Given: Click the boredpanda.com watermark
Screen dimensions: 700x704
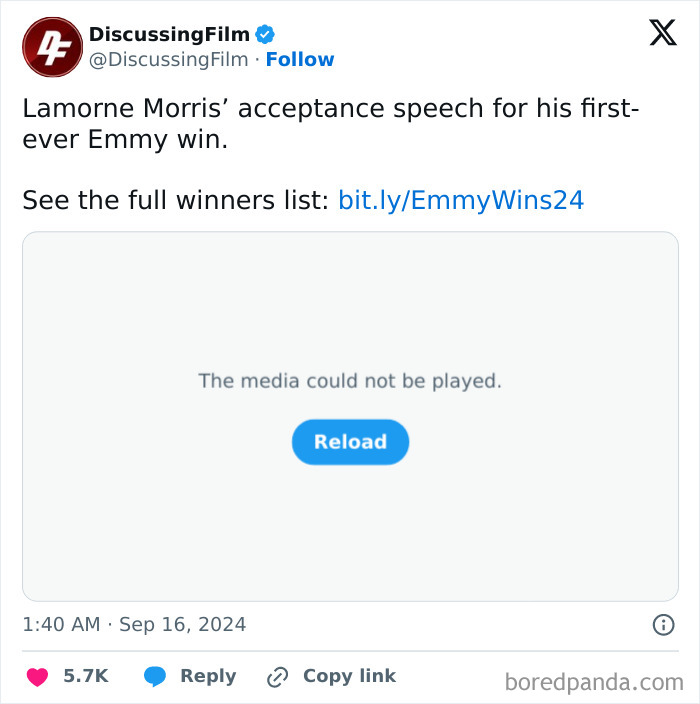Looking at the screenshot, I should pos(594,682).
